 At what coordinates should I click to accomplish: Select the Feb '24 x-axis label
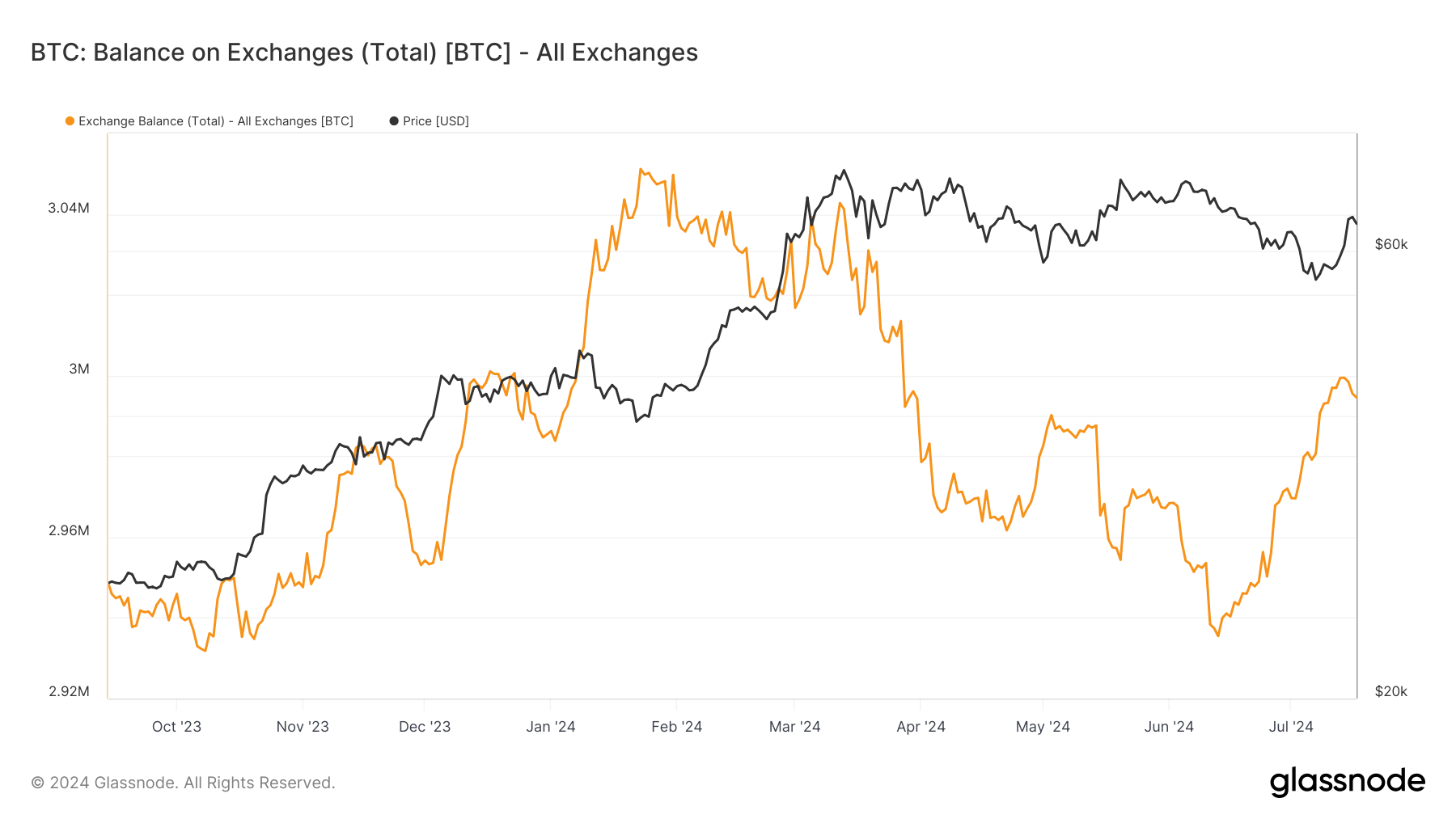point(677,727)
